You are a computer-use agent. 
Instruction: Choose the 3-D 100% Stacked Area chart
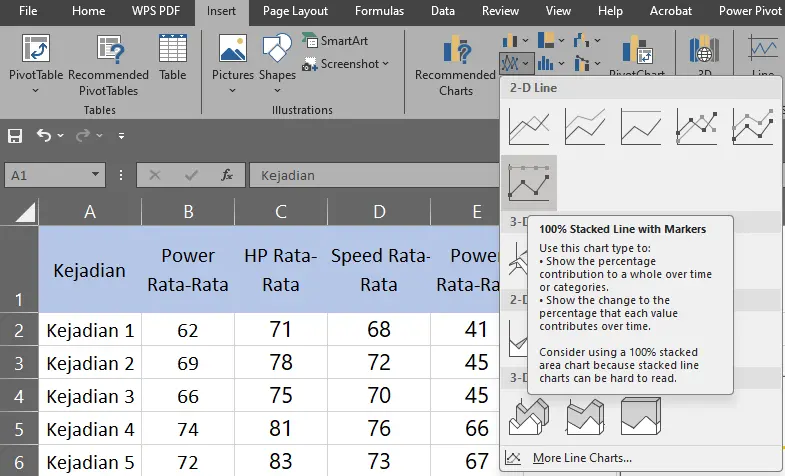pos(641,416)
